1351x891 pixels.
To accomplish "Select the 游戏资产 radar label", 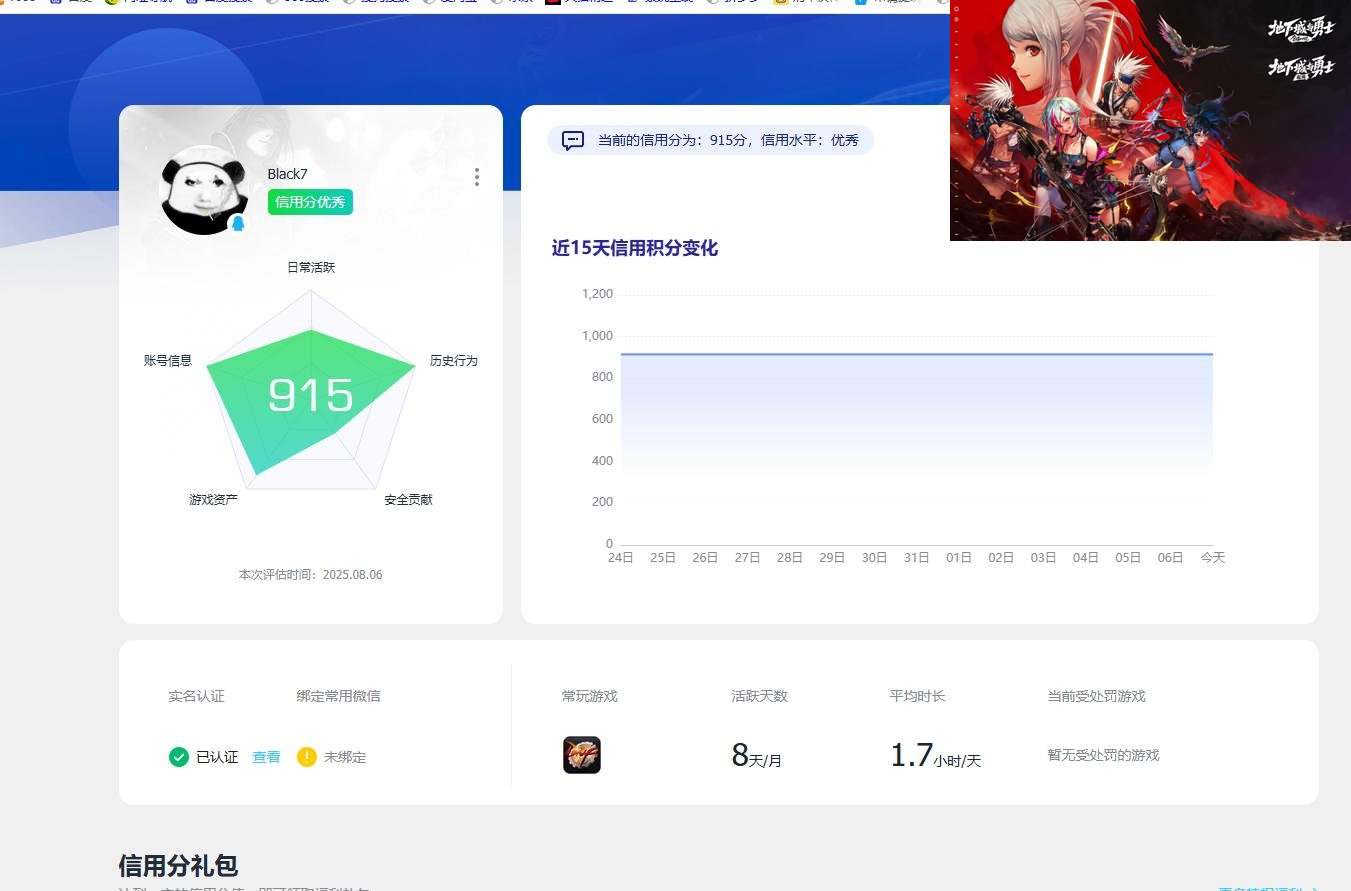I will pyautogui.click(x=213, y=499).
